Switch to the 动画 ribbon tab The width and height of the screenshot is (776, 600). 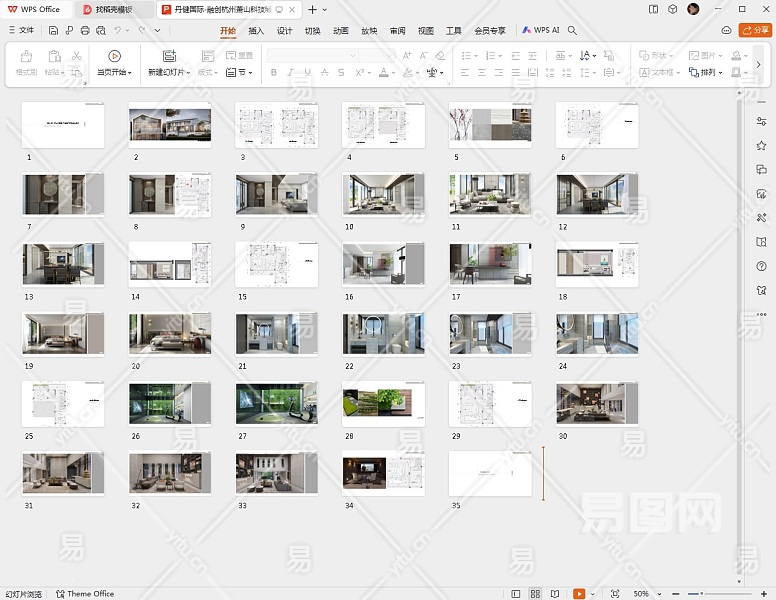coord(341,30)
